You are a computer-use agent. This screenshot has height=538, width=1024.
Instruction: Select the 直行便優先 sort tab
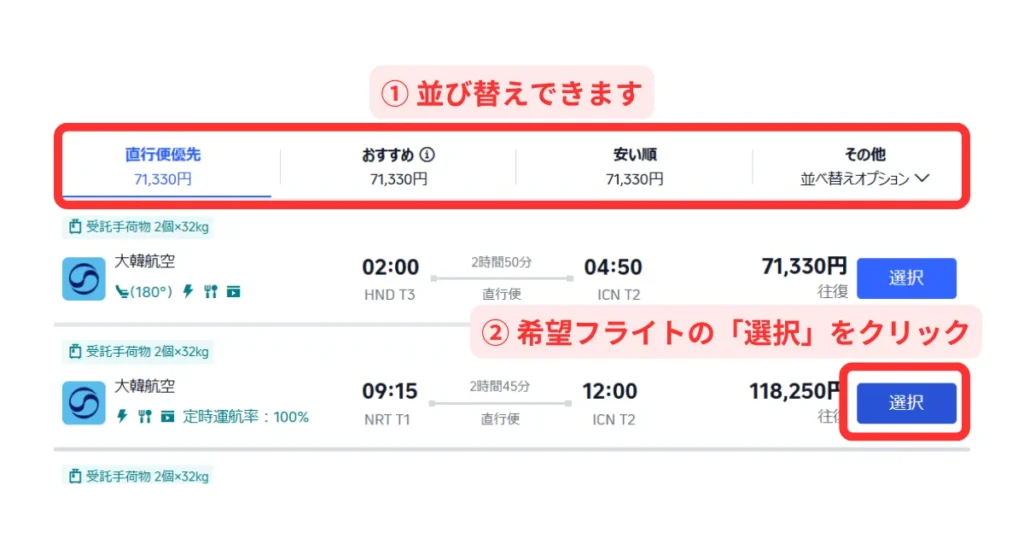point(163,166)
